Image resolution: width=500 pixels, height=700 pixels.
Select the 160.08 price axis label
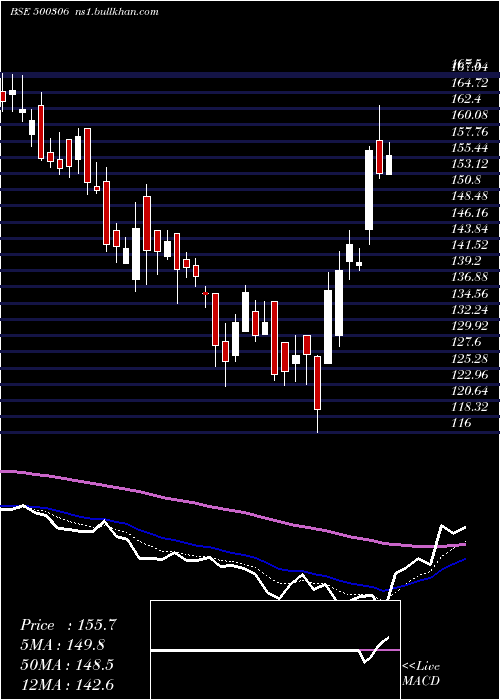tap(470, 115)
